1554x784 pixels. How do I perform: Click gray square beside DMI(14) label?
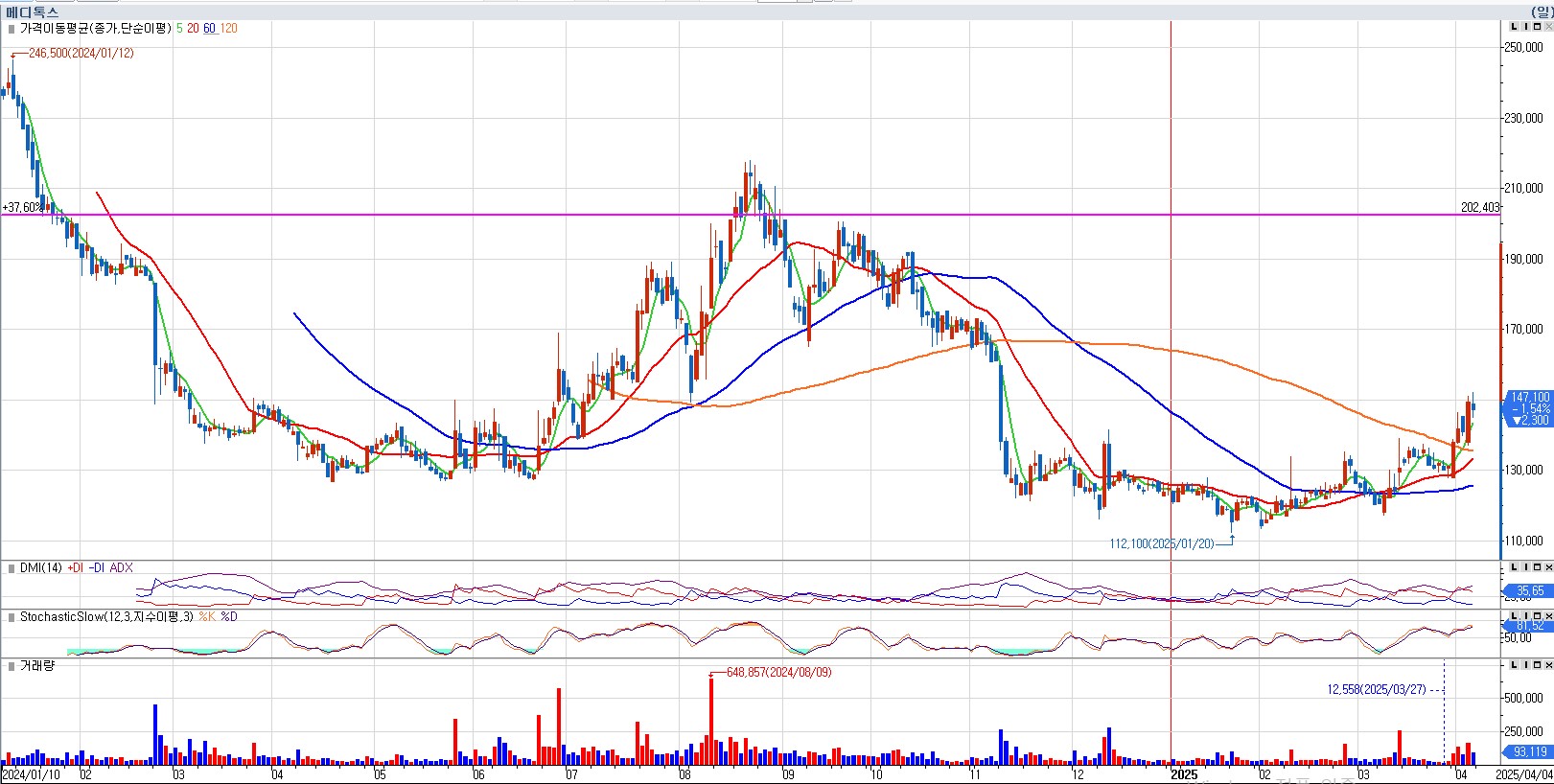click(x=12, y=568)
